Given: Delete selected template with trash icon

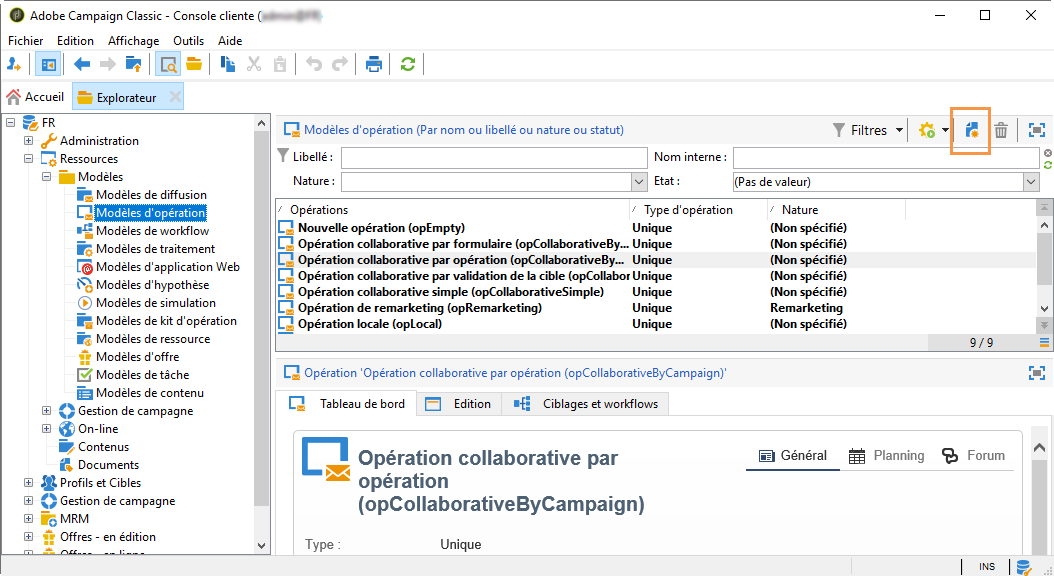Looking at the screenshot, I should [x=1001, y=130].
